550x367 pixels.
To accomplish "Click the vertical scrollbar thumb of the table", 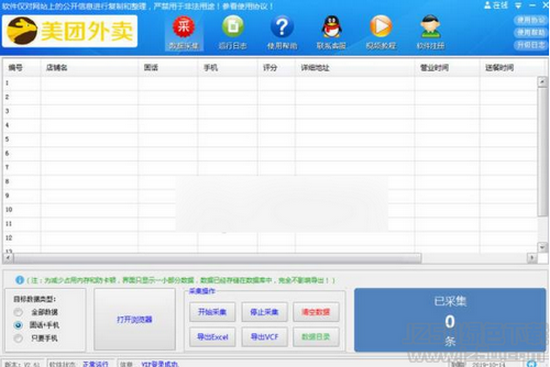I will 542,151.
